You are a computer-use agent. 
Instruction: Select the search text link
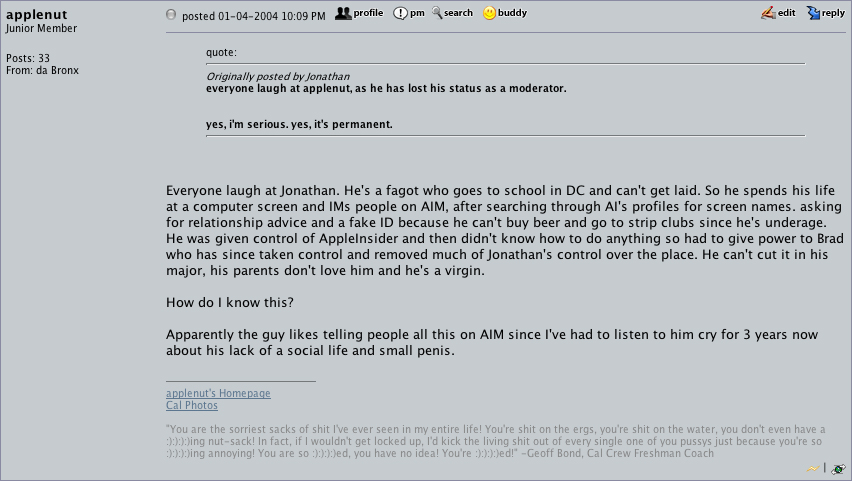pyautogui.click(x=458, y=13)
